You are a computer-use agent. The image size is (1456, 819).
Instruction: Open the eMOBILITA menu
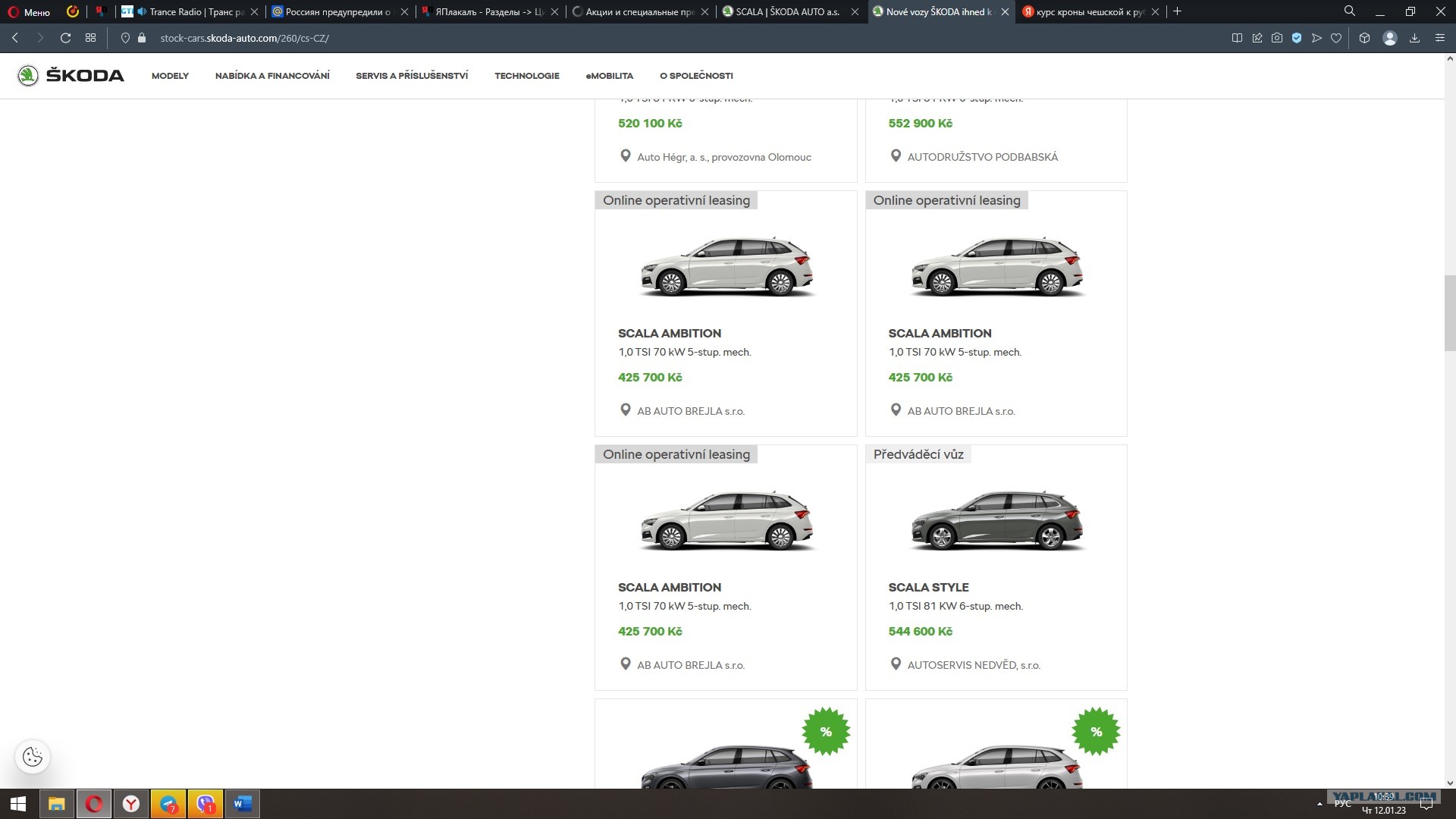(610, 76)
